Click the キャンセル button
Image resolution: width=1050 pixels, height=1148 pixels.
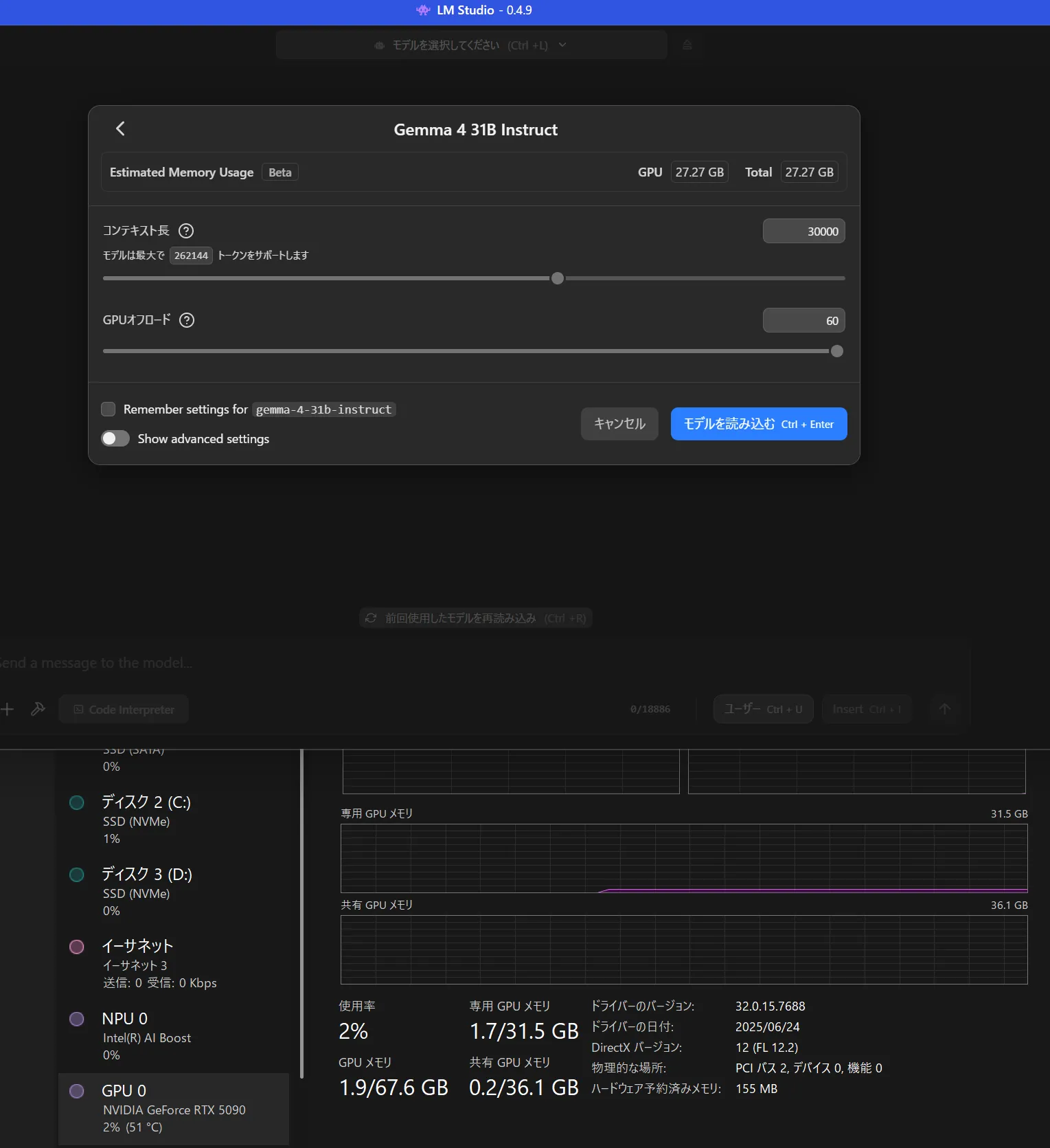pos(619,424)
